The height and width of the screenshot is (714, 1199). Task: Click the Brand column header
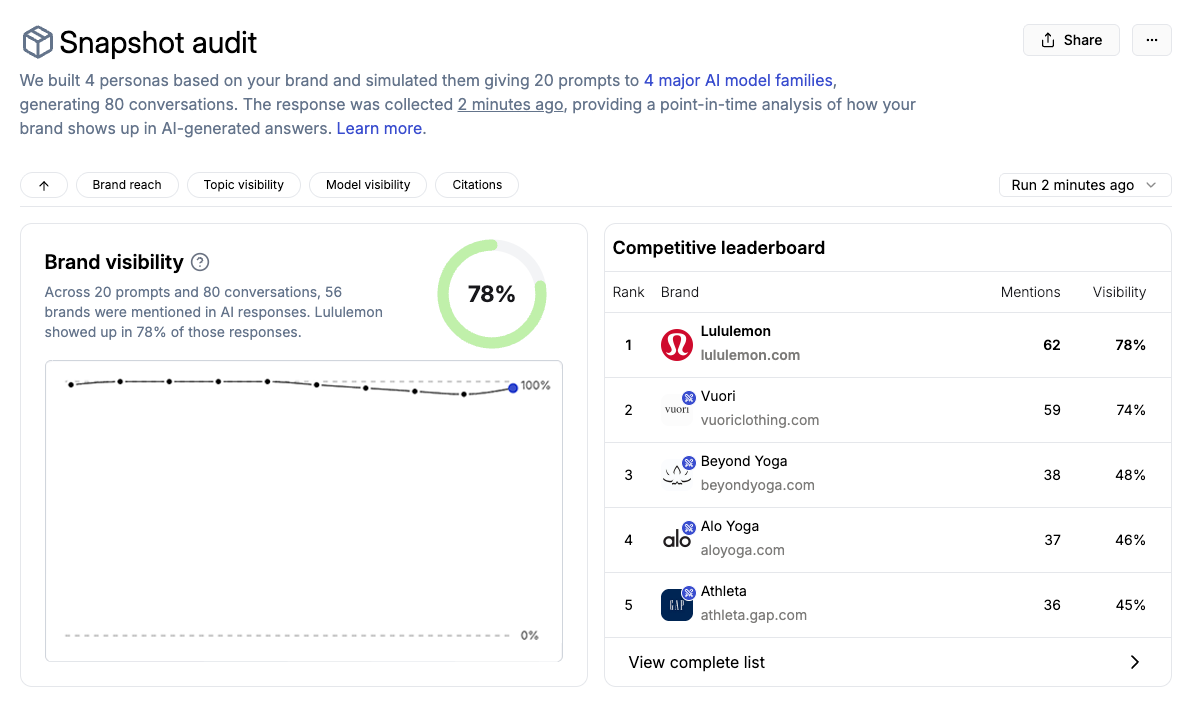(x=680, y=292)
